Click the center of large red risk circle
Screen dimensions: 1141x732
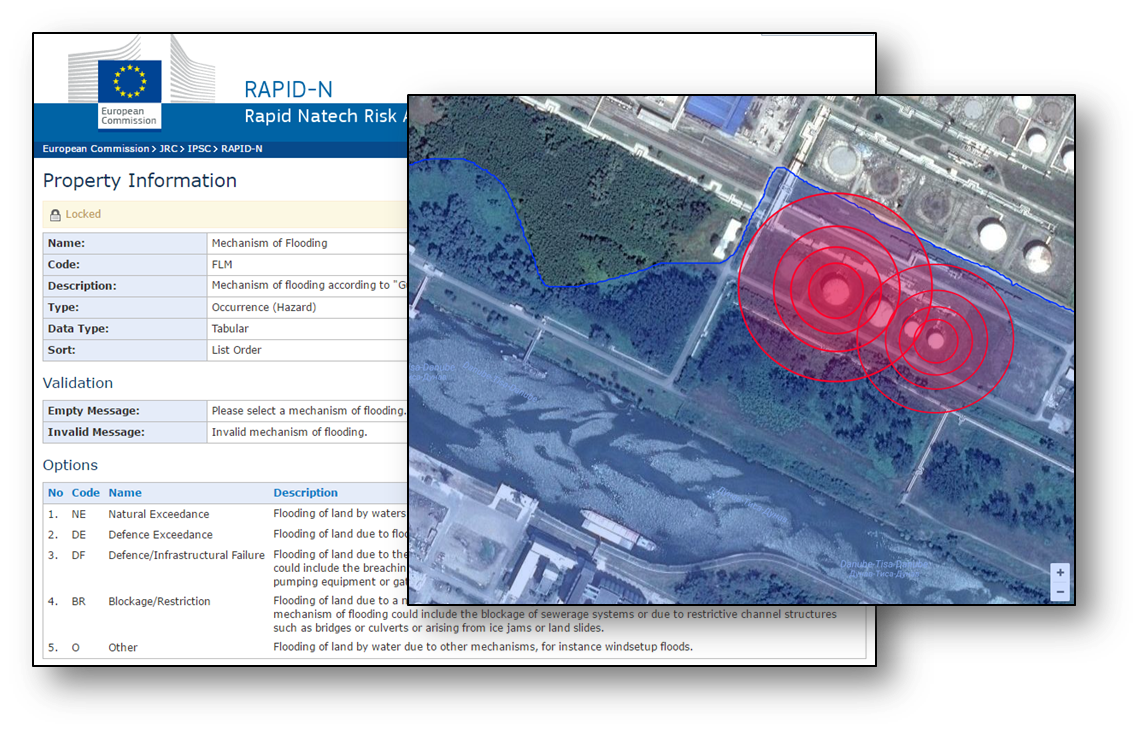click(x=835, y=290)
